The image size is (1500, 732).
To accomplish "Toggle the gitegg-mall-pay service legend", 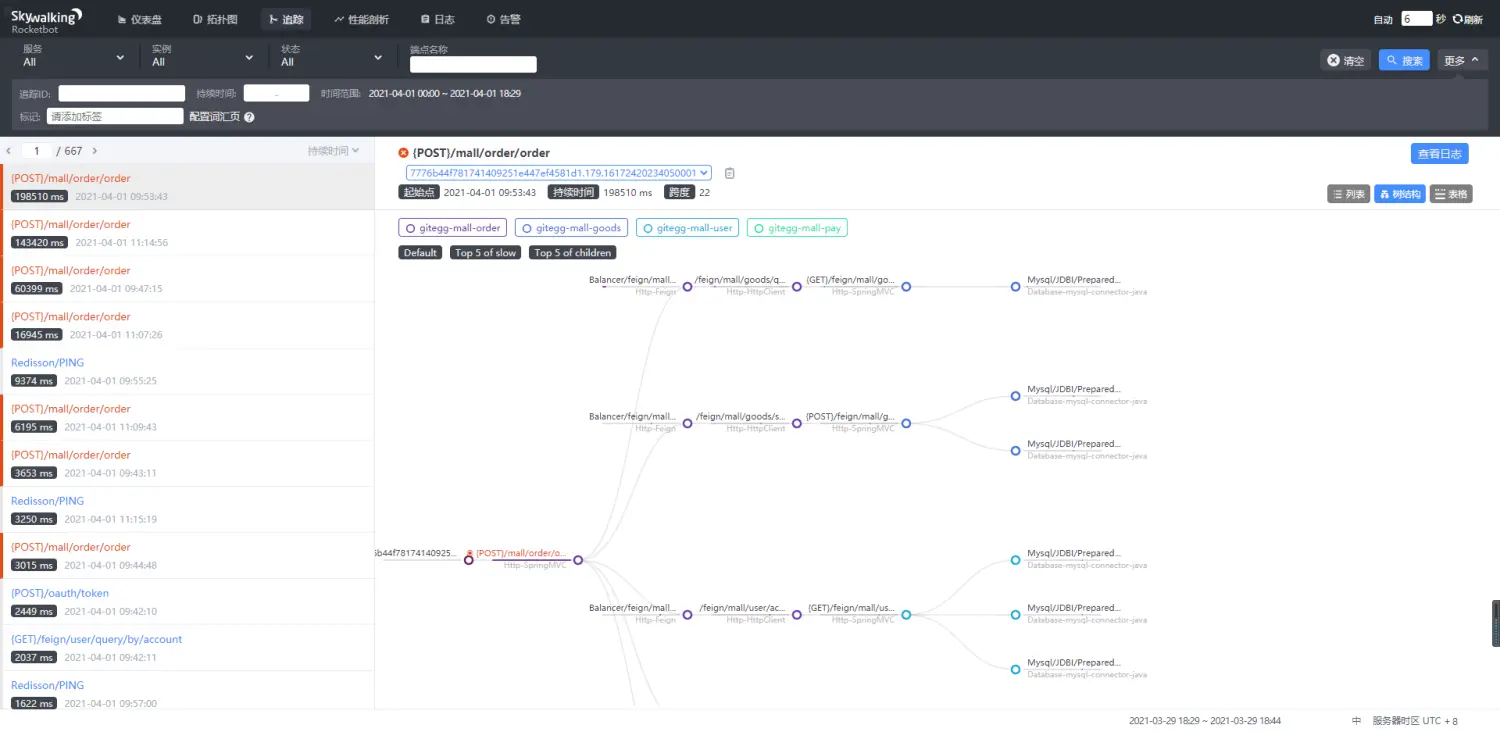I will [x=798, y=228].
